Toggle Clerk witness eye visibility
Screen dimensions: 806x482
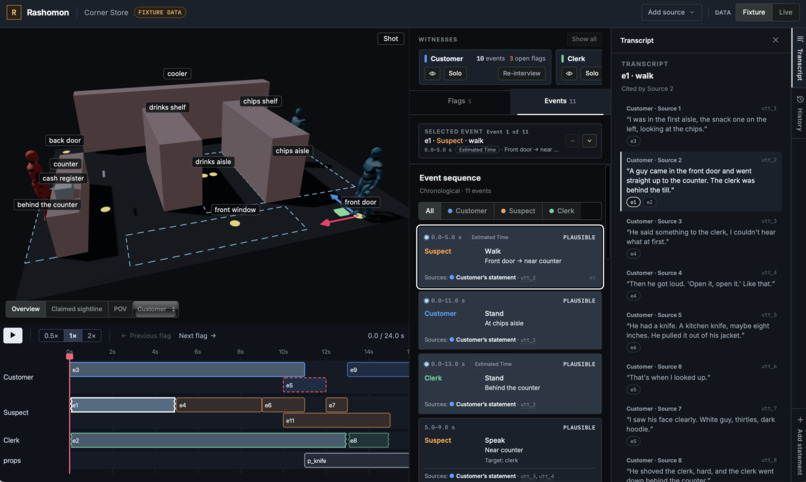(x=569, y=73)
